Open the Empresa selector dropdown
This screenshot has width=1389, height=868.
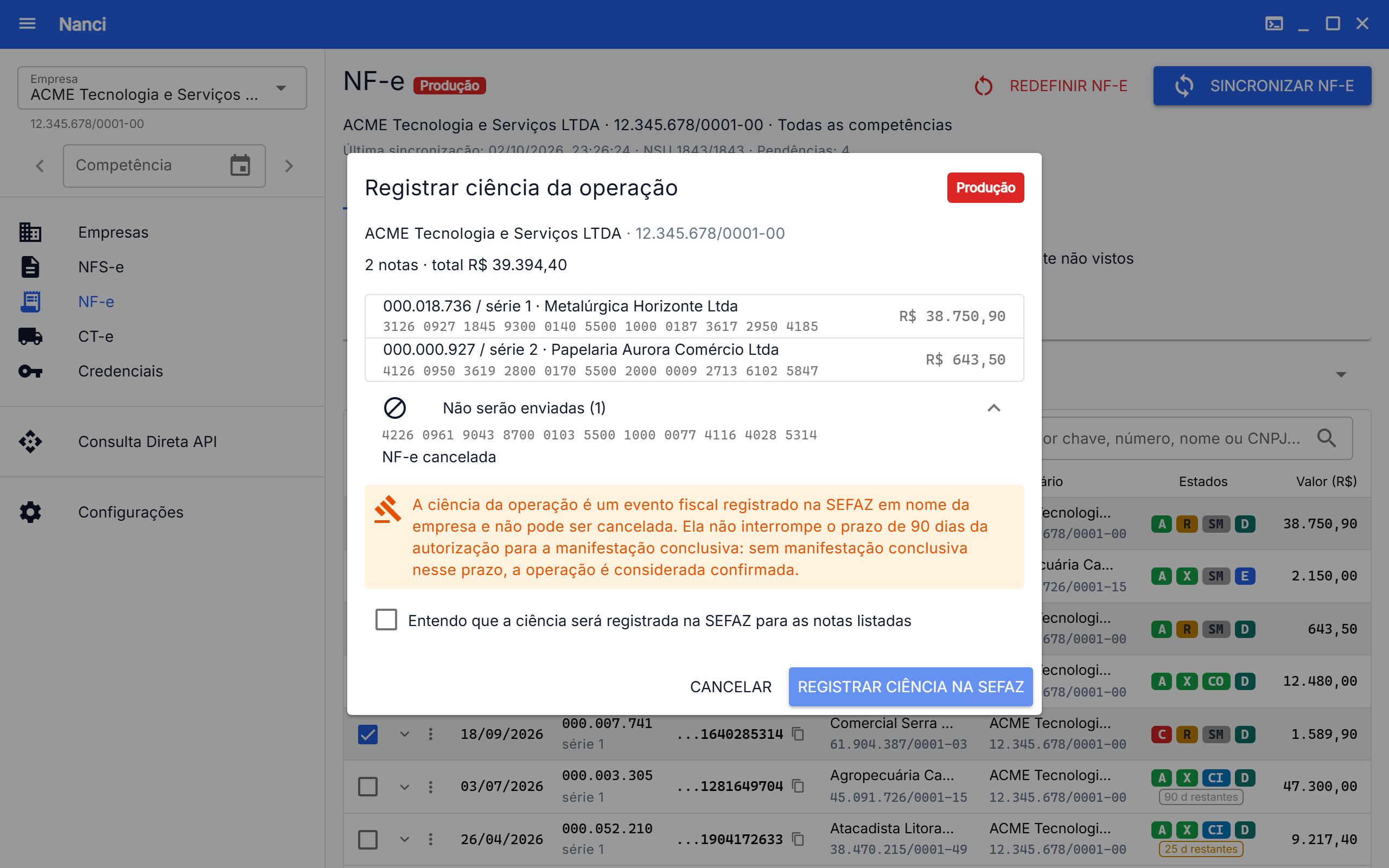(x=162, y=88)
